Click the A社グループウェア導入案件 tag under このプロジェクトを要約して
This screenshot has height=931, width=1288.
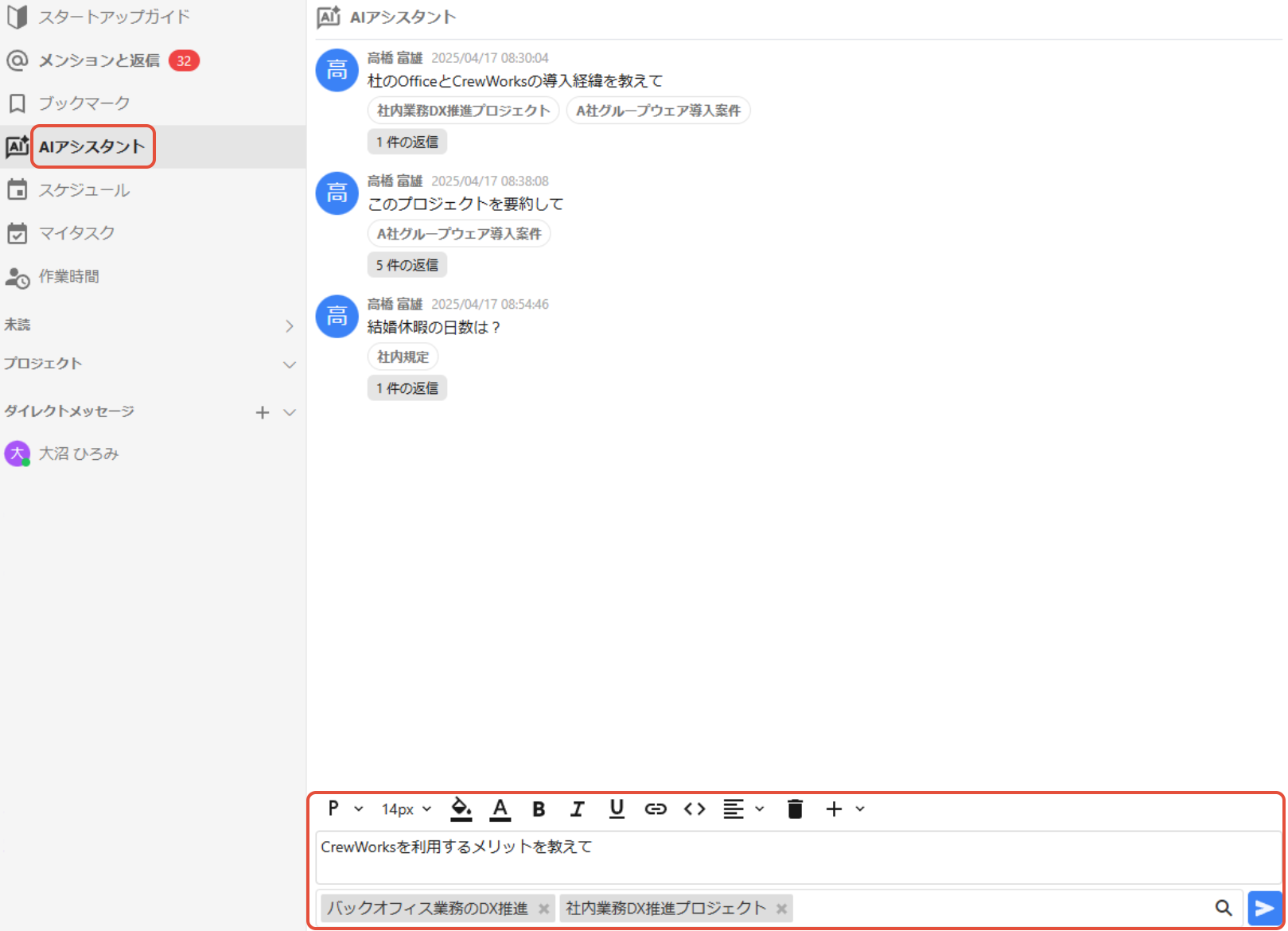coord(459,234)
